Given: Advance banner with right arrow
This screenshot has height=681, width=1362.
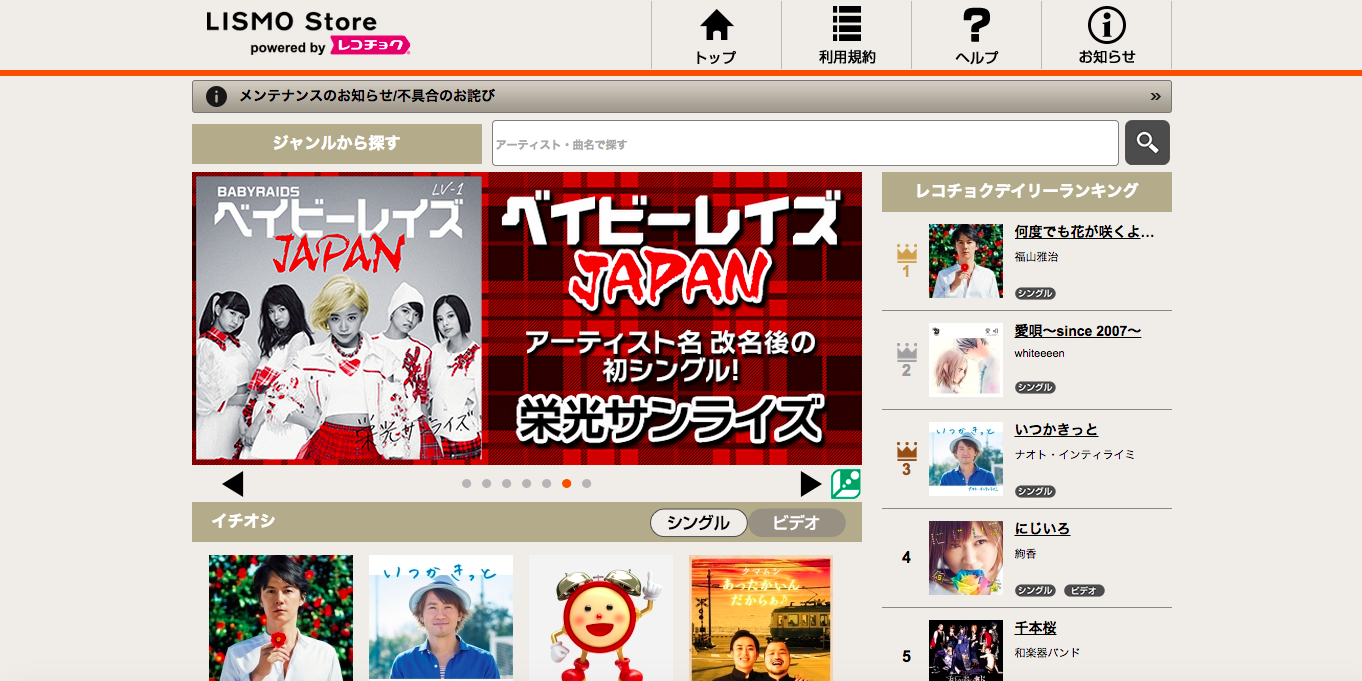Looking at the screenshot, I should tap(811, 484).
